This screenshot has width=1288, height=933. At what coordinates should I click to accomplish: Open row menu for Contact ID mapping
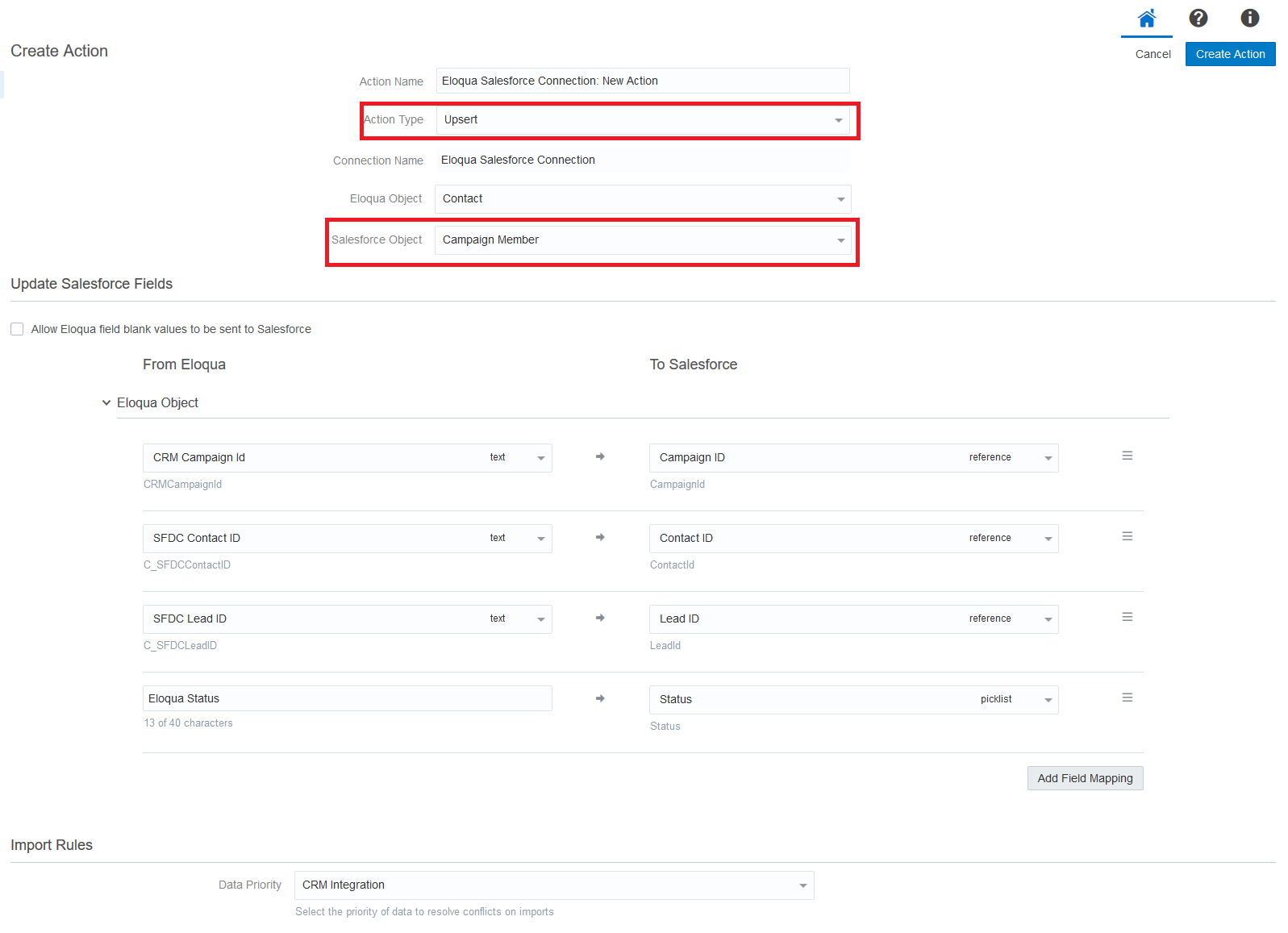point(1127,537)
